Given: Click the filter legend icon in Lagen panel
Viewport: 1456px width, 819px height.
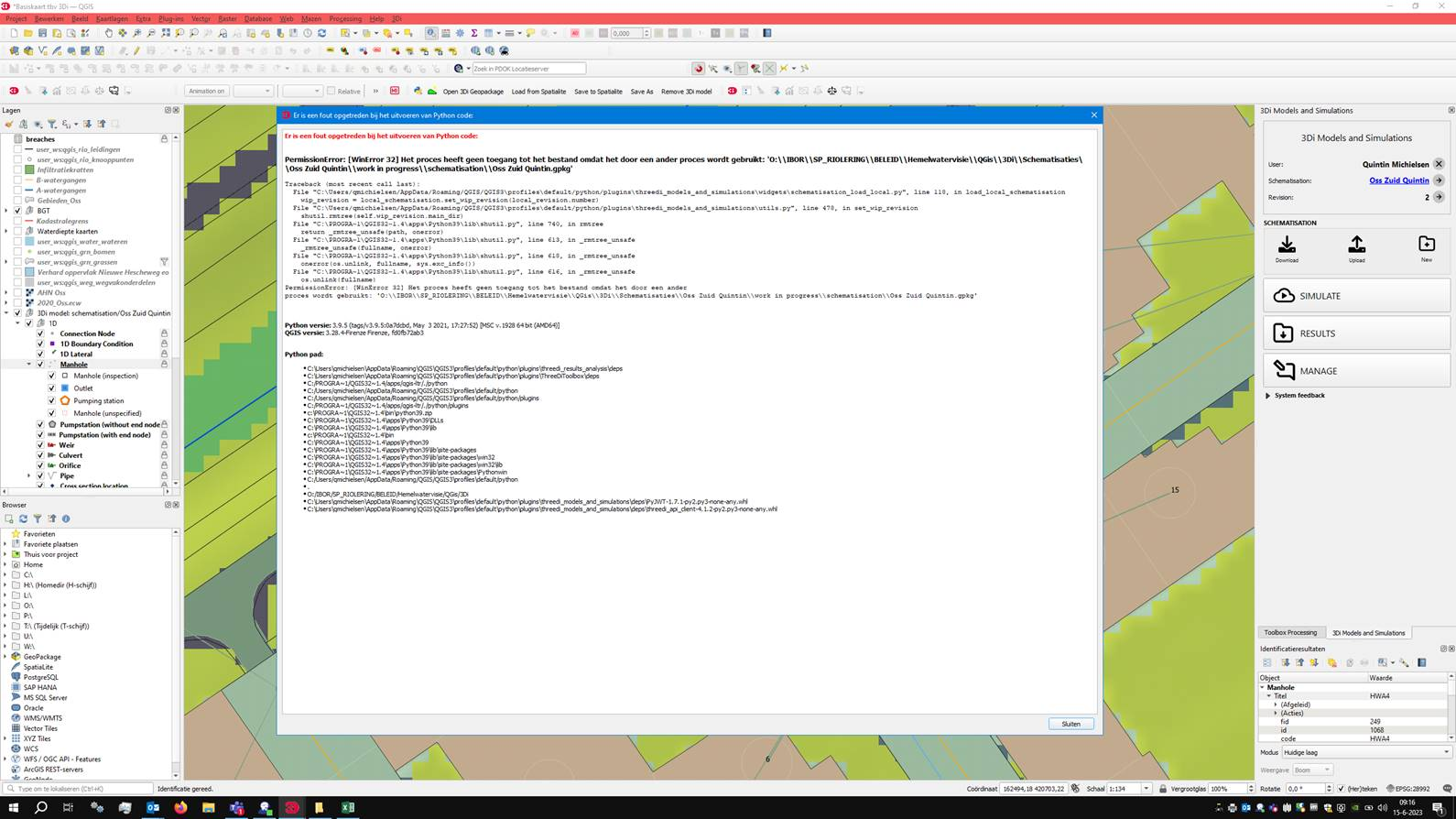Looking at the screenshot, I should click(52, 124).
